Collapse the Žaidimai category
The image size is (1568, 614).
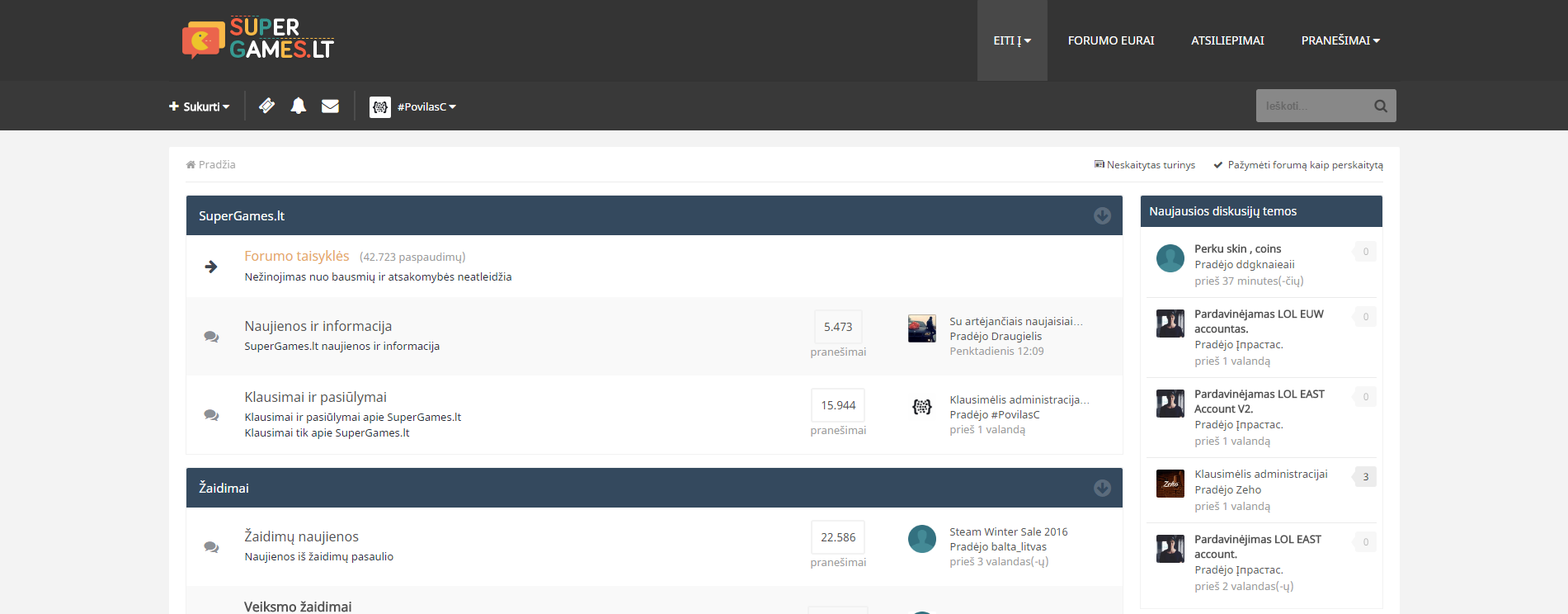click(x=1102, y=488)
